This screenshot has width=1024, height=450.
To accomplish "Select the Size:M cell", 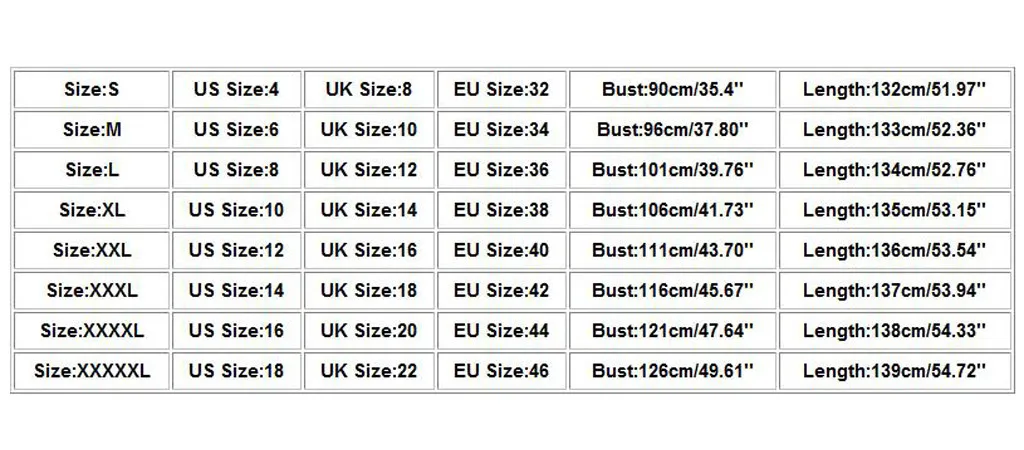I will click(92, 130).
